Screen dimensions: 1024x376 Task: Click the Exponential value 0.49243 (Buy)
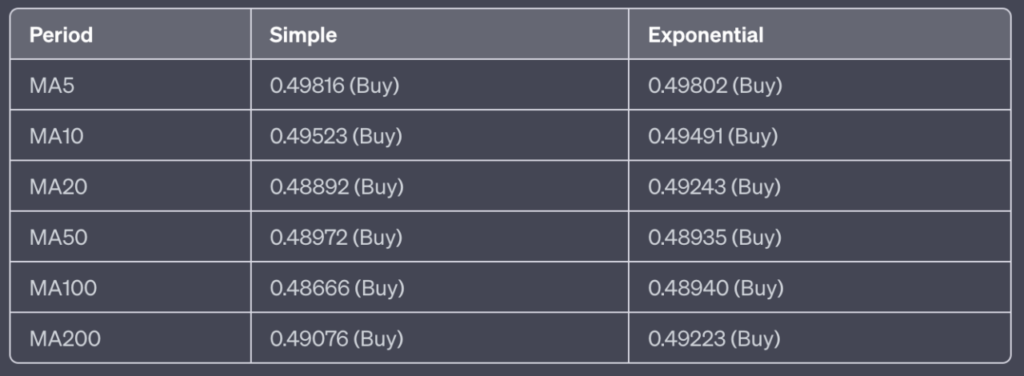[x=714, y=188]
